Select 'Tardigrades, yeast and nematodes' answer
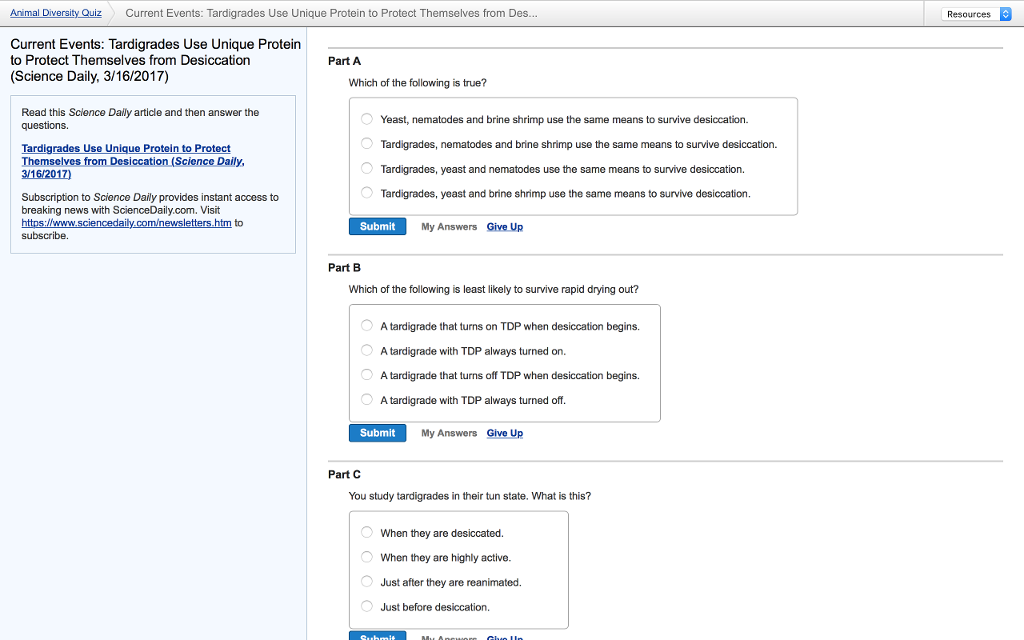The height and width of the screenshot is (640, 1024). click(x=367, y=169)
